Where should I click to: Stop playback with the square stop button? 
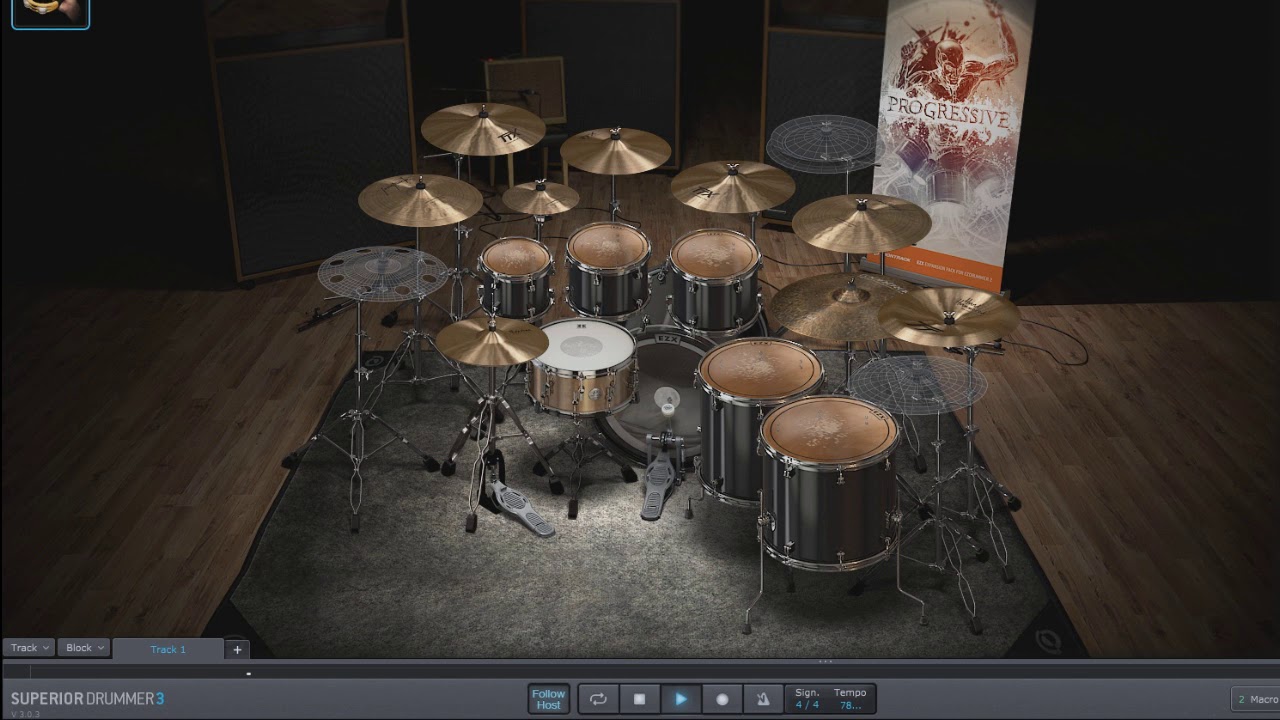639,699
